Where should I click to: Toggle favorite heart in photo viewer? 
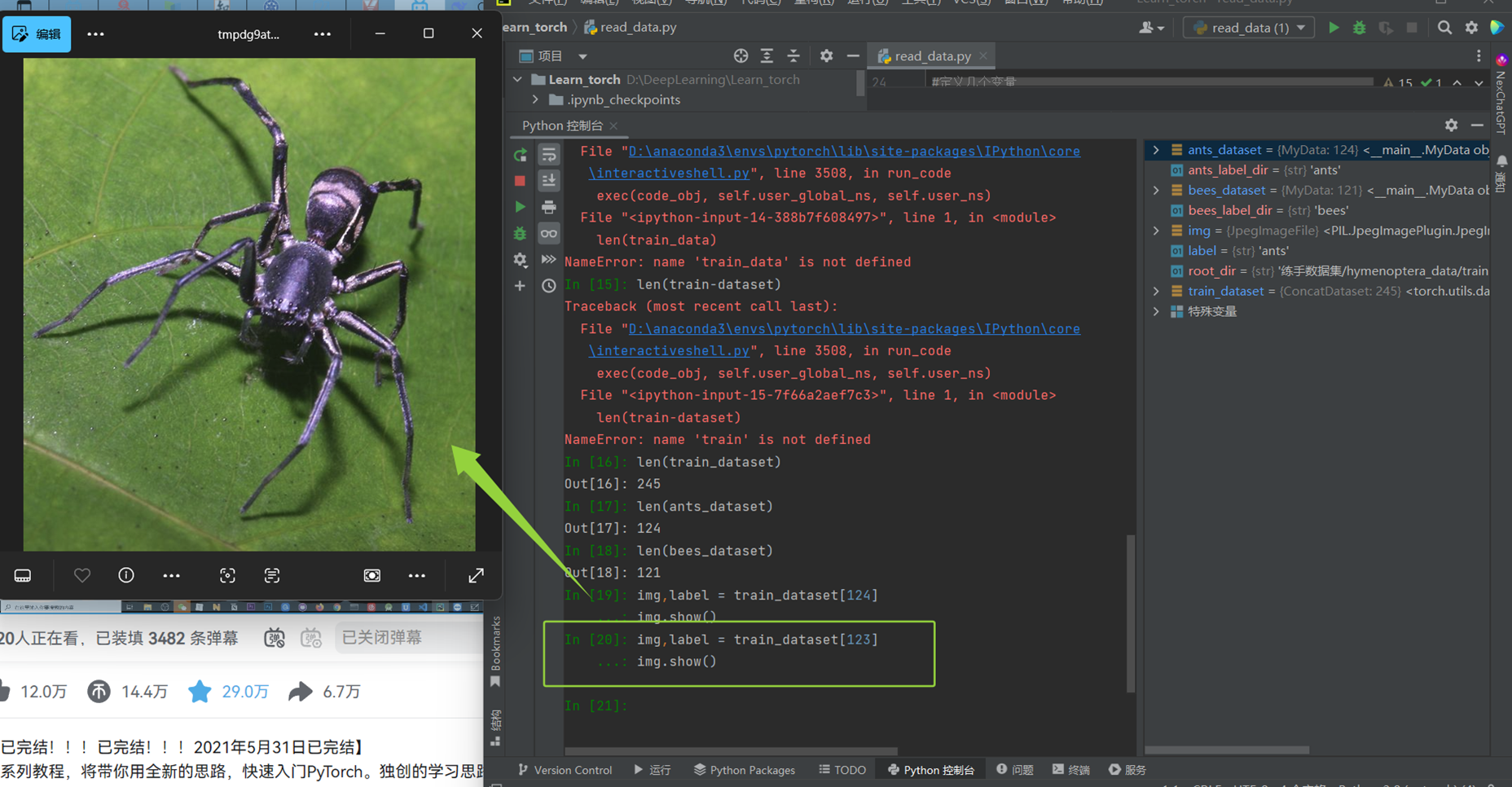coord(82,575)
